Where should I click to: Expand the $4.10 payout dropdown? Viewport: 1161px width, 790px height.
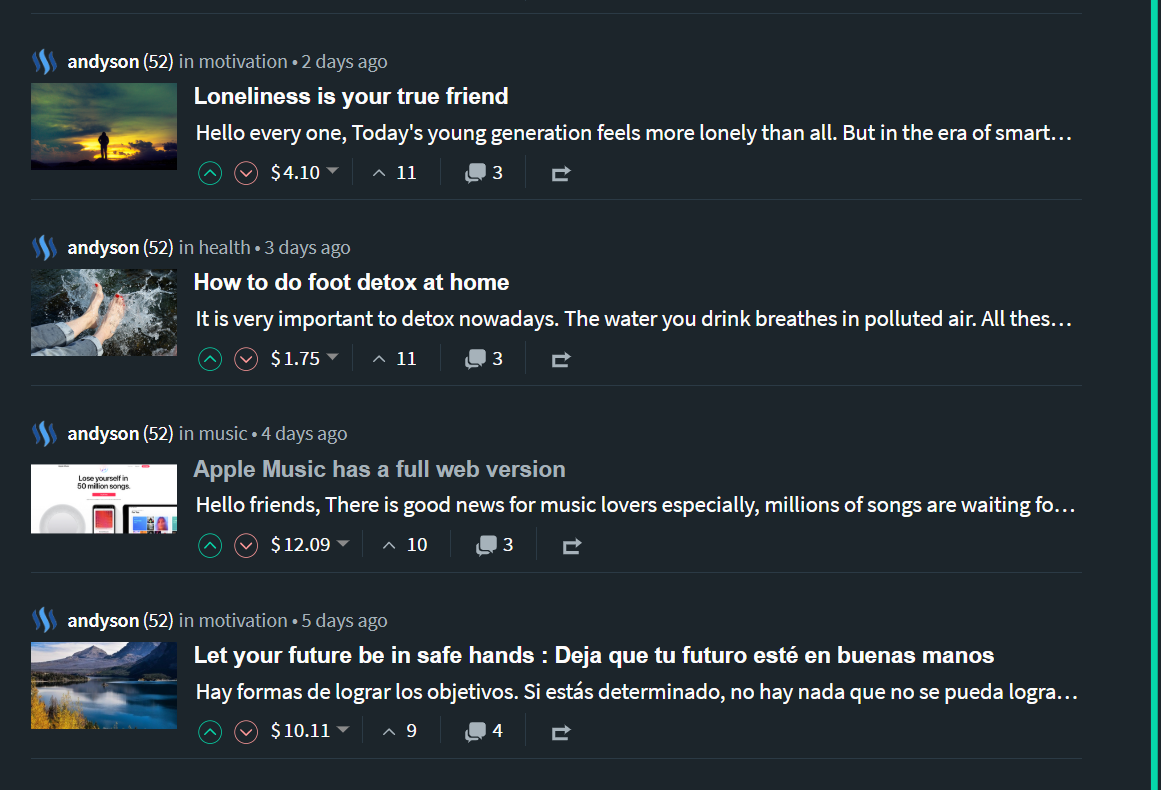click(x=332, y=172)
